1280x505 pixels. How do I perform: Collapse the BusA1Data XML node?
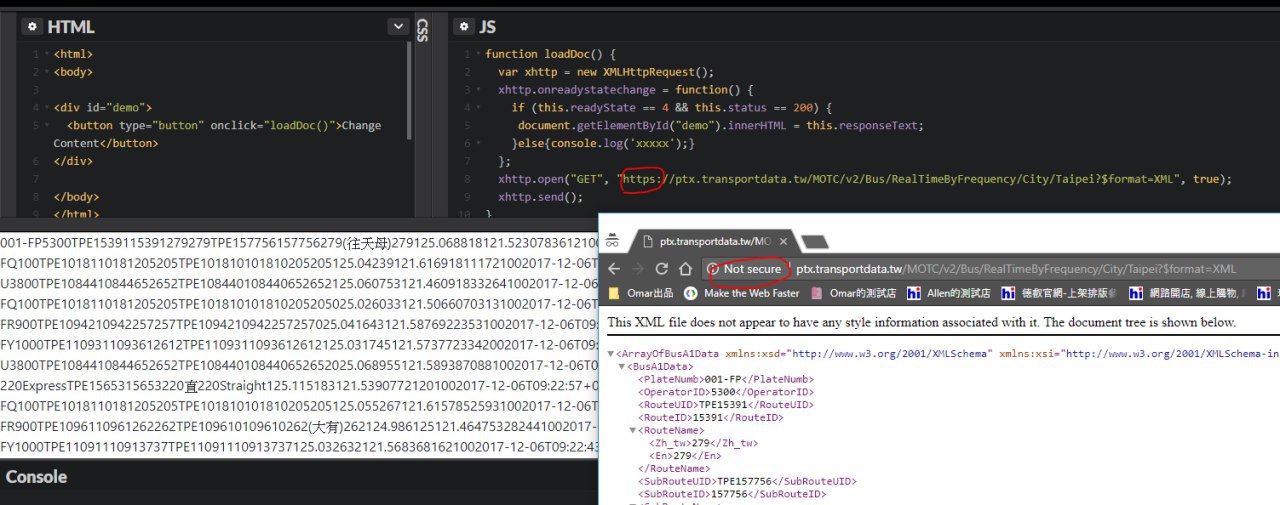620,366
